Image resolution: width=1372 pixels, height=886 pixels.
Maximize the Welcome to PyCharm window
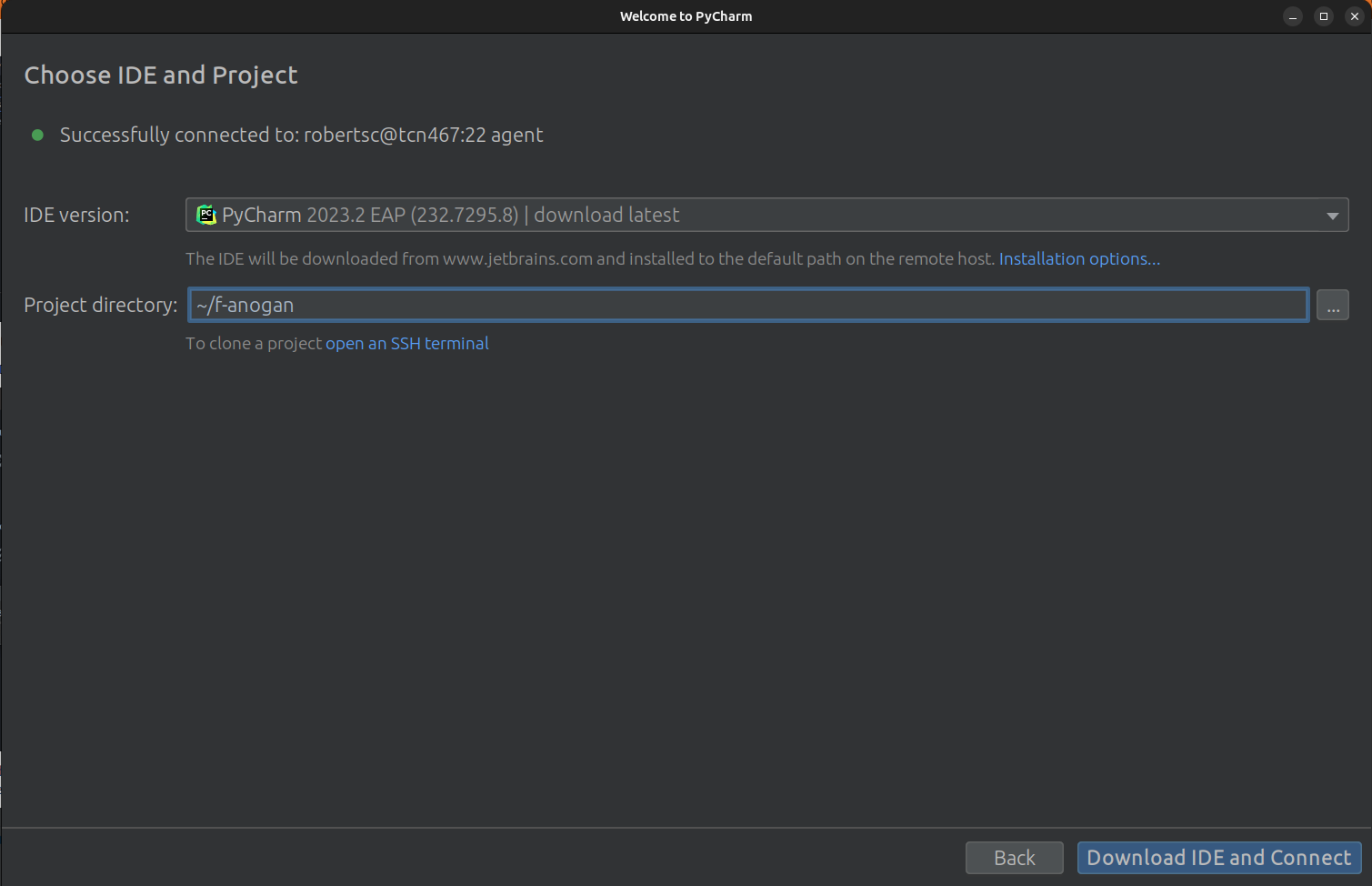[1324, 16]
